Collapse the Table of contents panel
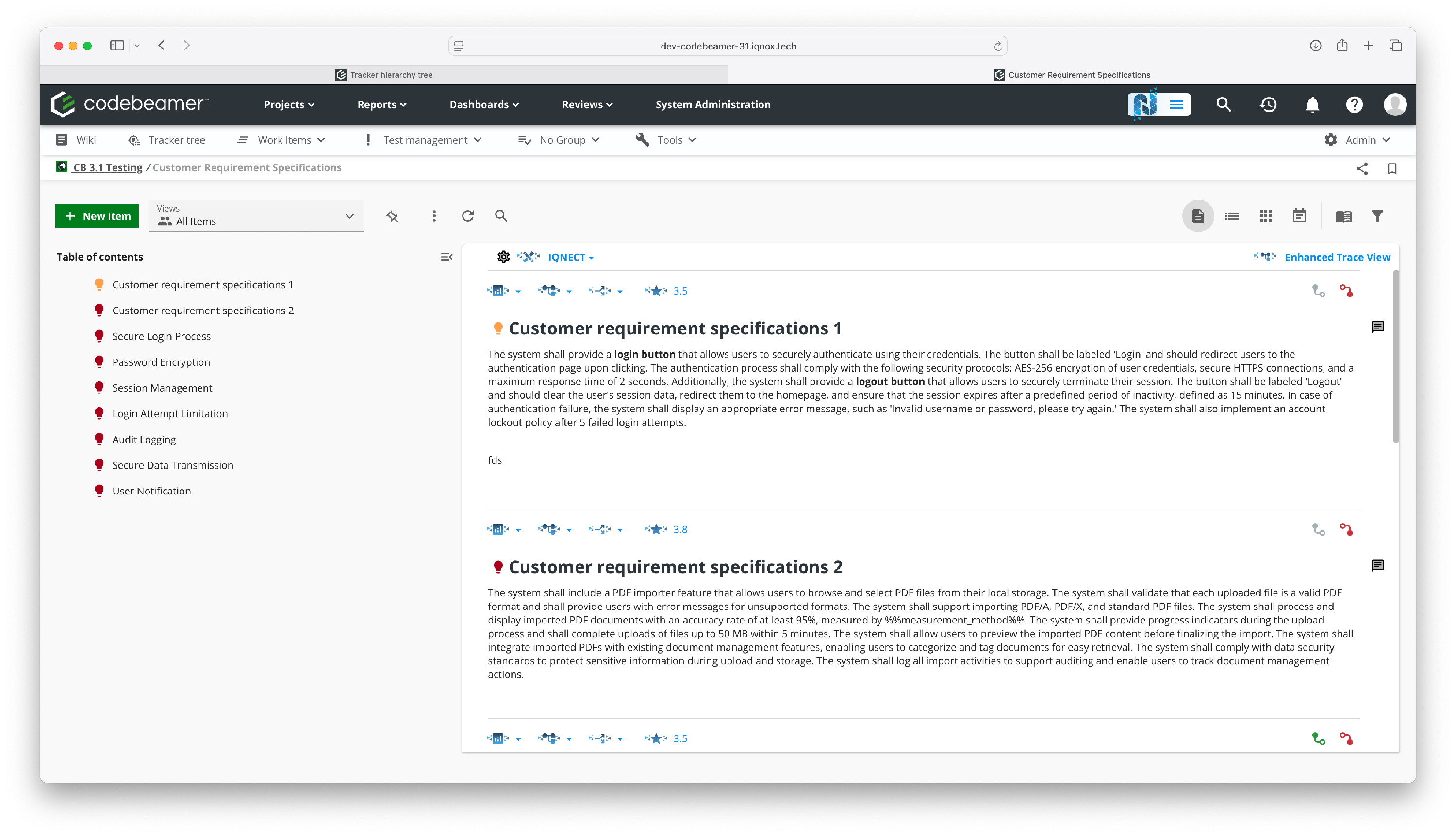 tap(447, 257)
